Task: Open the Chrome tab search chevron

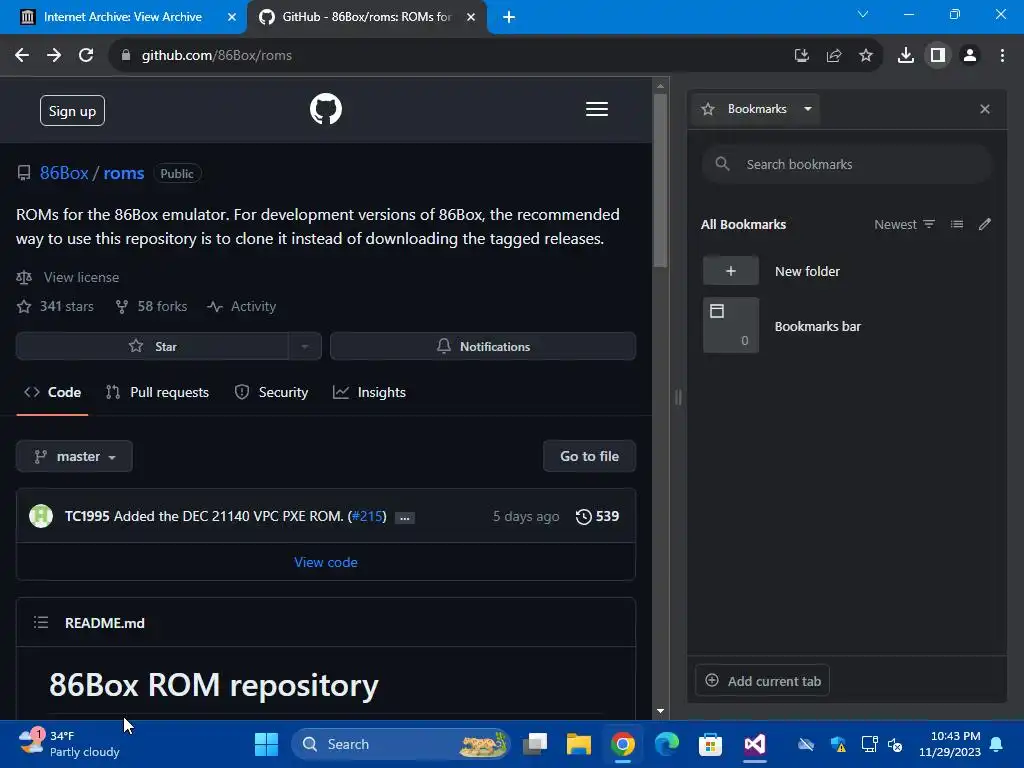Action: point(863,14)
